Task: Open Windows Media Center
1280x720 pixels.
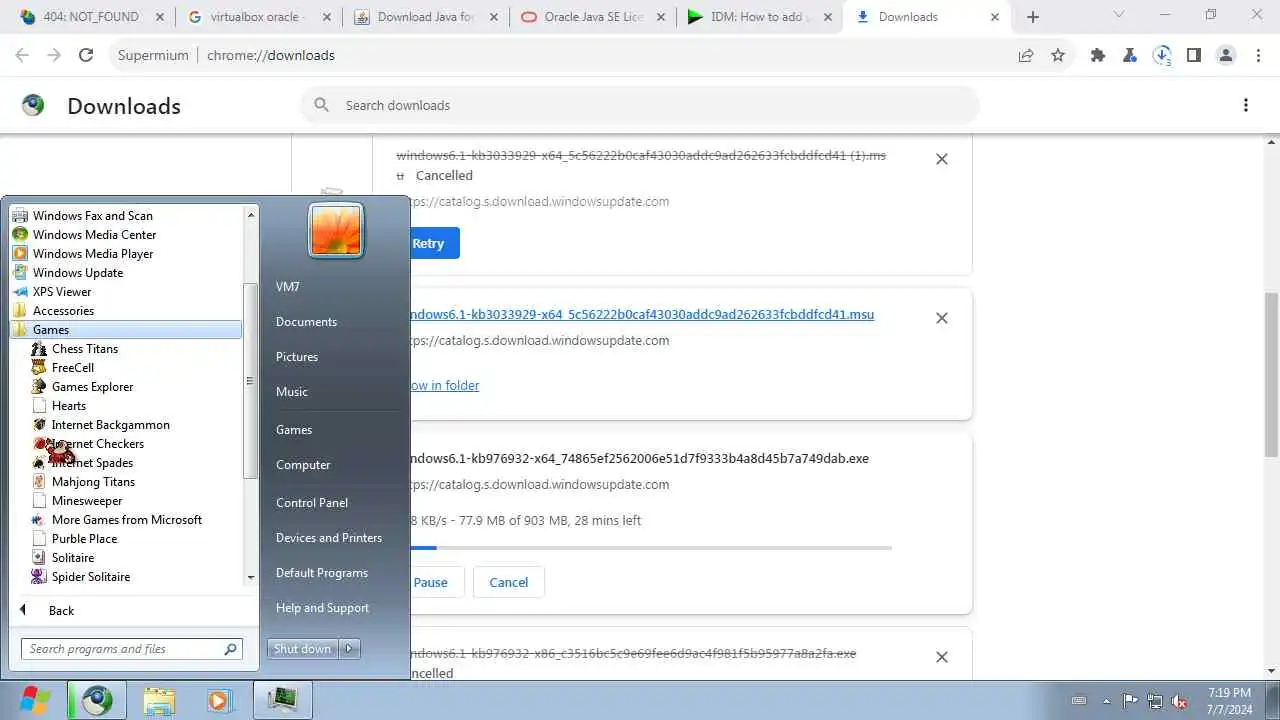Action: (x=94, y=235)
